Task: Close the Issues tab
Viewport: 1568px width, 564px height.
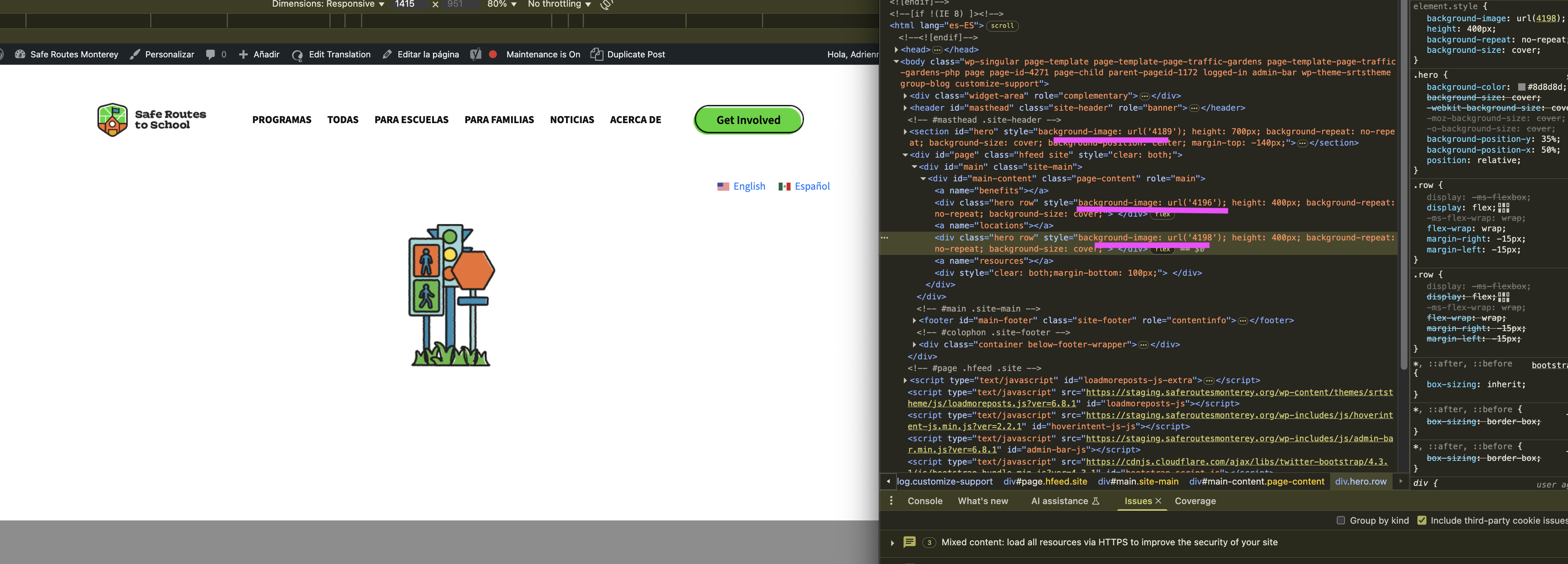Action: (x=1158, y=501)
